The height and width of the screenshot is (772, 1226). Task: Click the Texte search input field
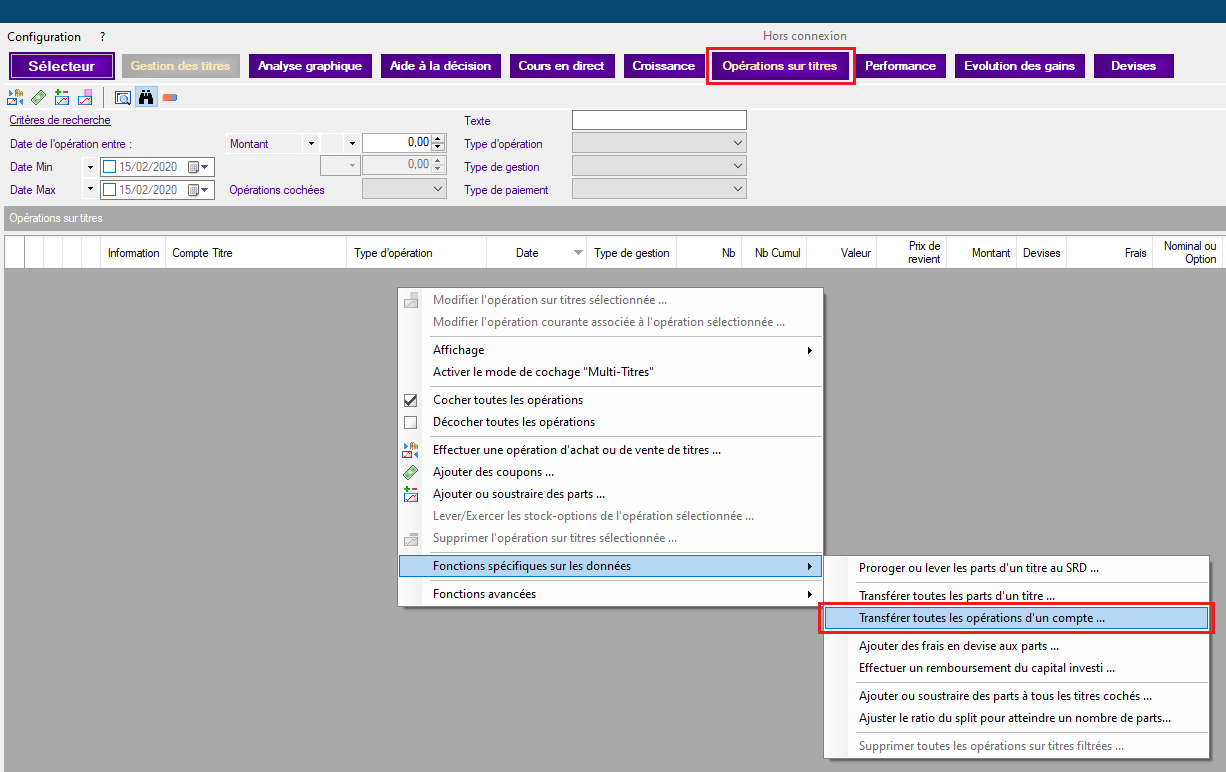pos(659,121)
